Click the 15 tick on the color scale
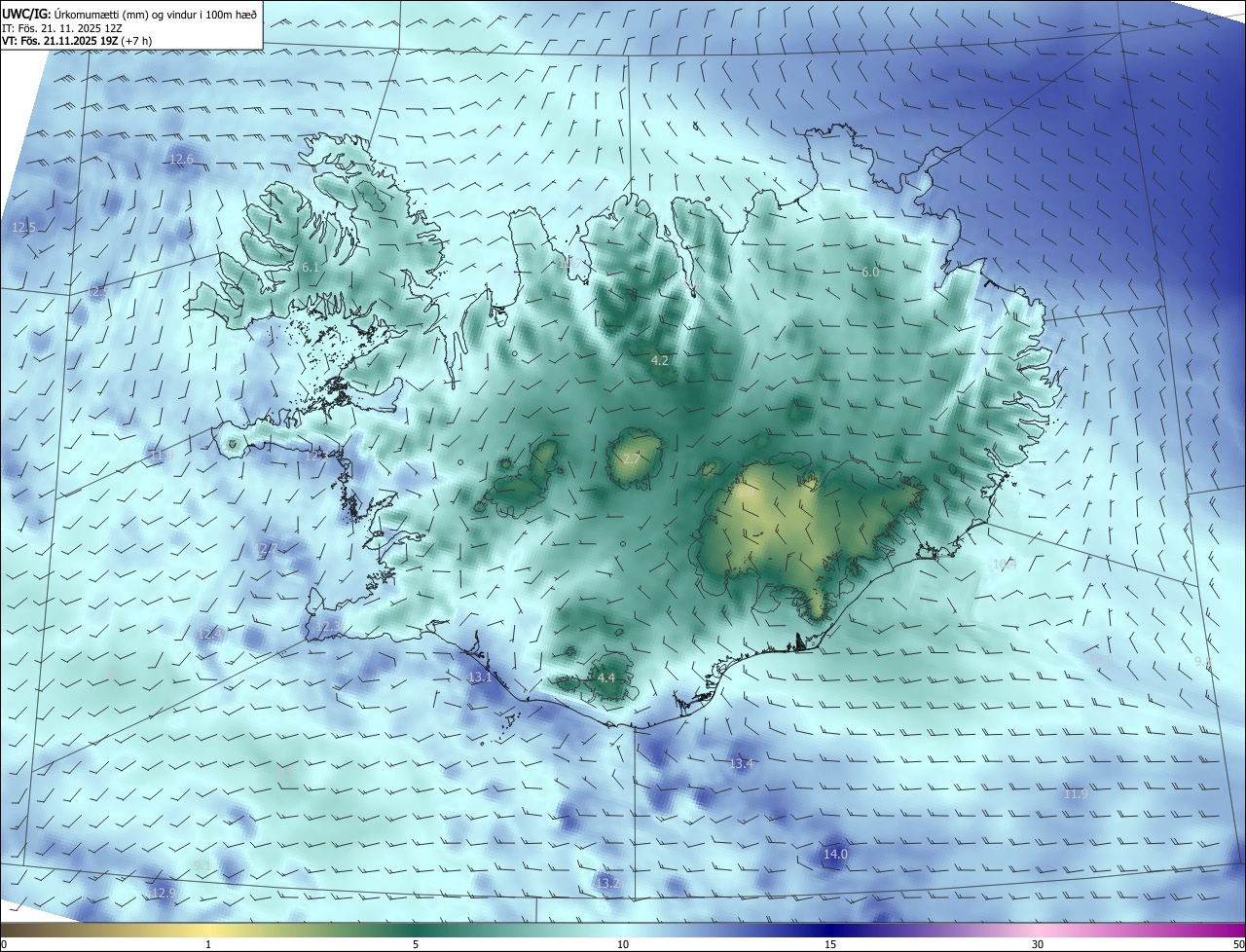Viewport: 1246px width, 952px height. tap(830, 944)
